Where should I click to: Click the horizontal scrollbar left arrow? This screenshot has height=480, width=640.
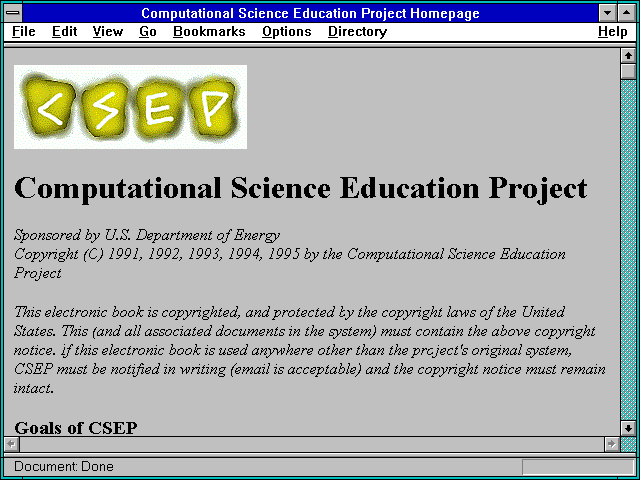tap(12, 444)
